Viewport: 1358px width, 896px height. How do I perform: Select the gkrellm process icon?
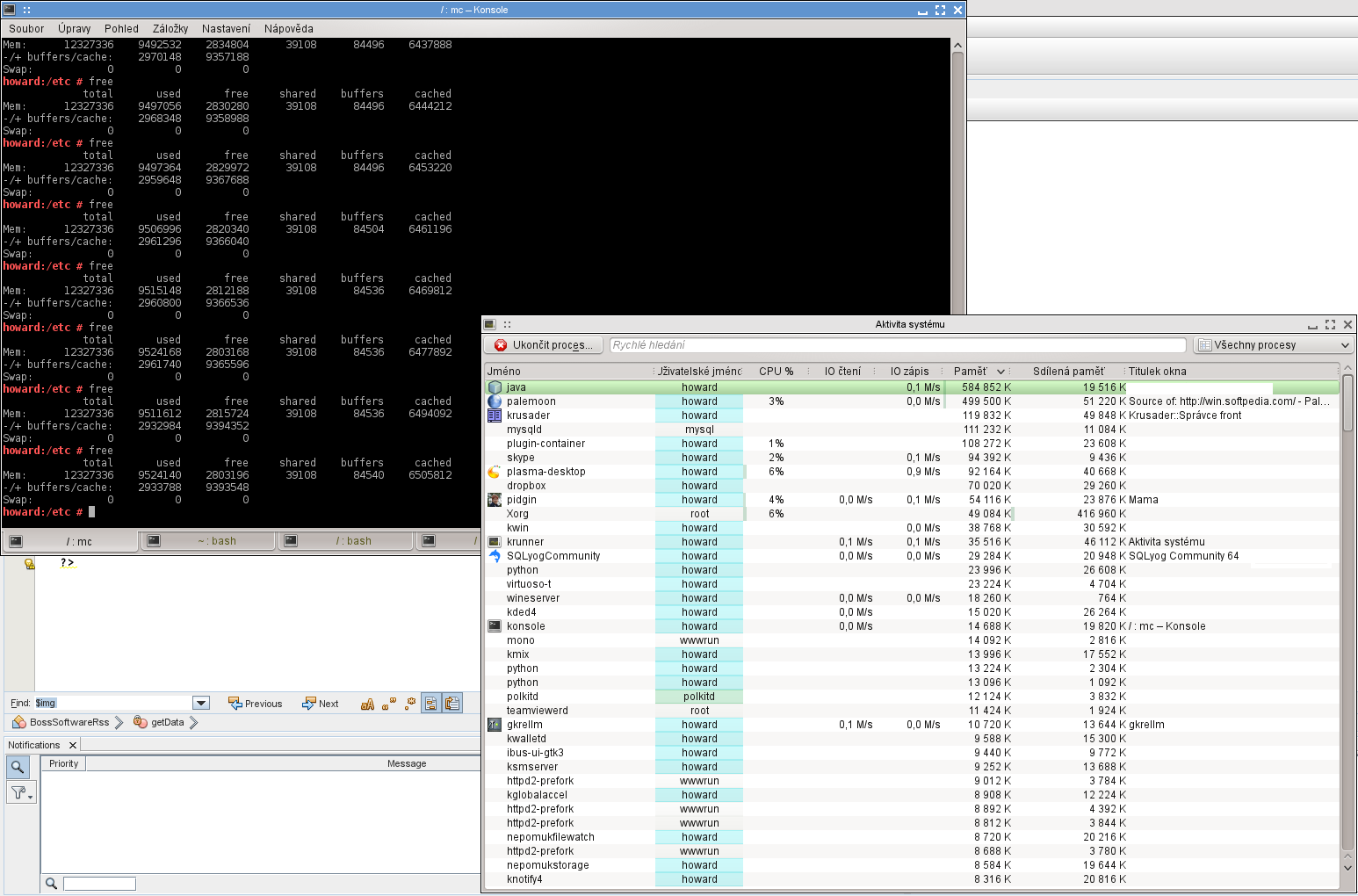495,725
